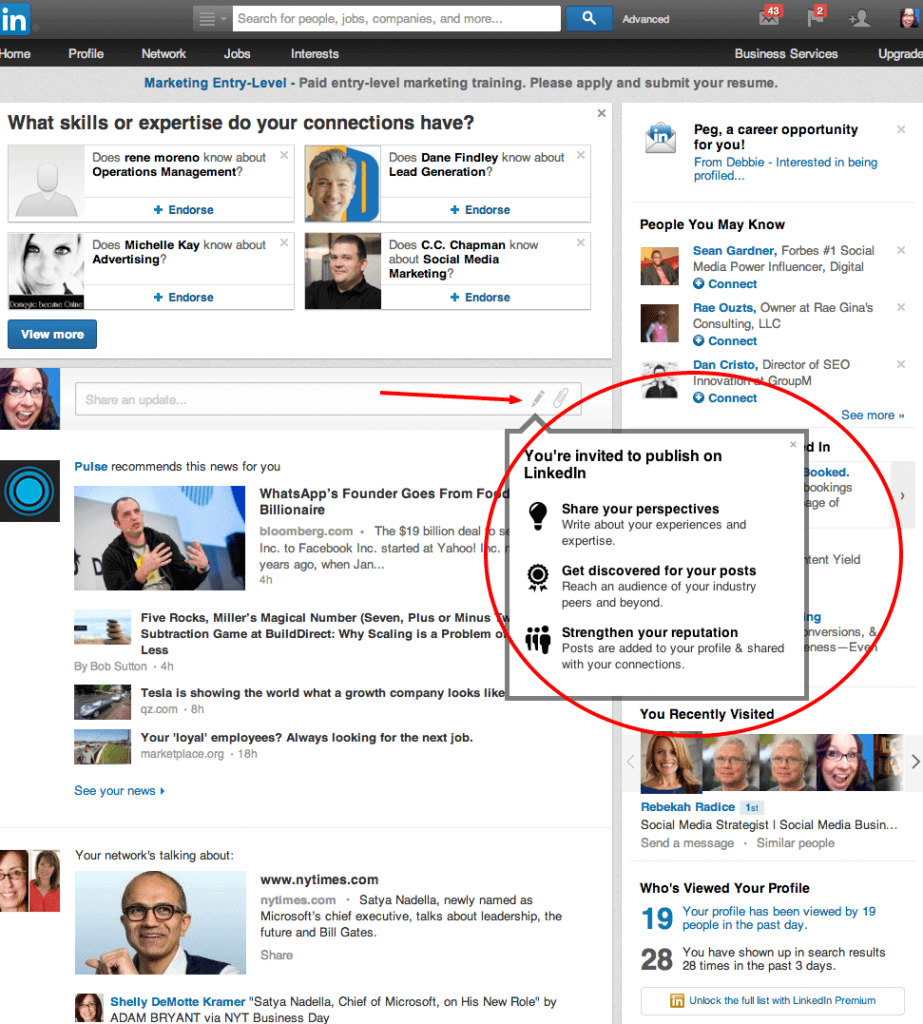Open the search category dropdown

(212, 19)
